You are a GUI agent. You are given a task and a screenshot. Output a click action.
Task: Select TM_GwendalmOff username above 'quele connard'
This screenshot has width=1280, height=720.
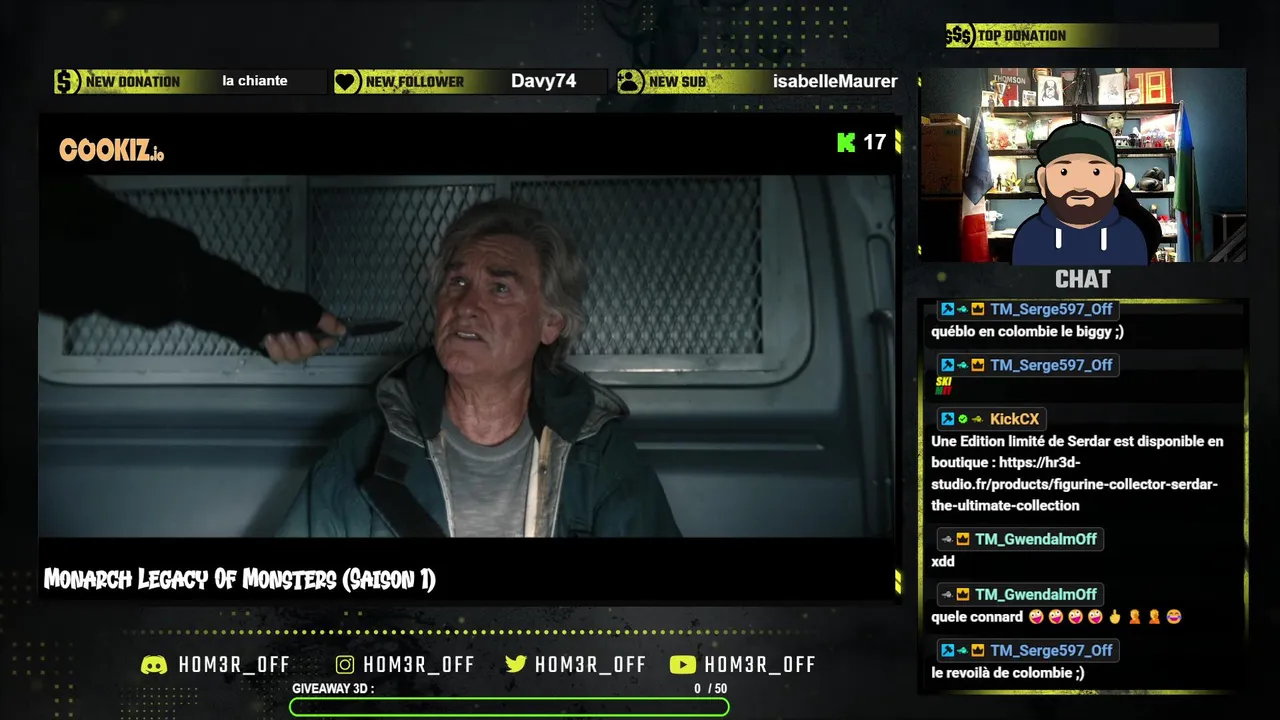[x=1036, y=594]
